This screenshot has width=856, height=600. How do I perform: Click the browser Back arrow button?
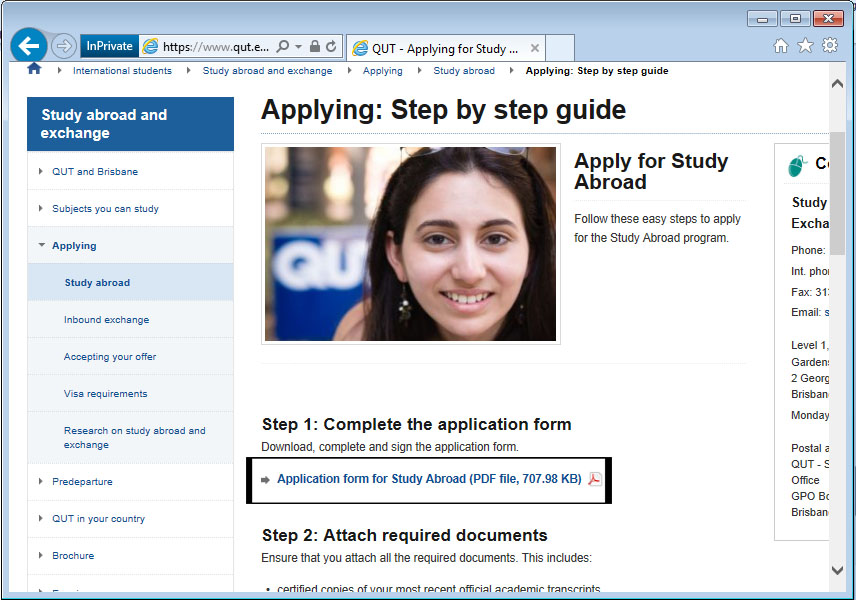[28, 45]
